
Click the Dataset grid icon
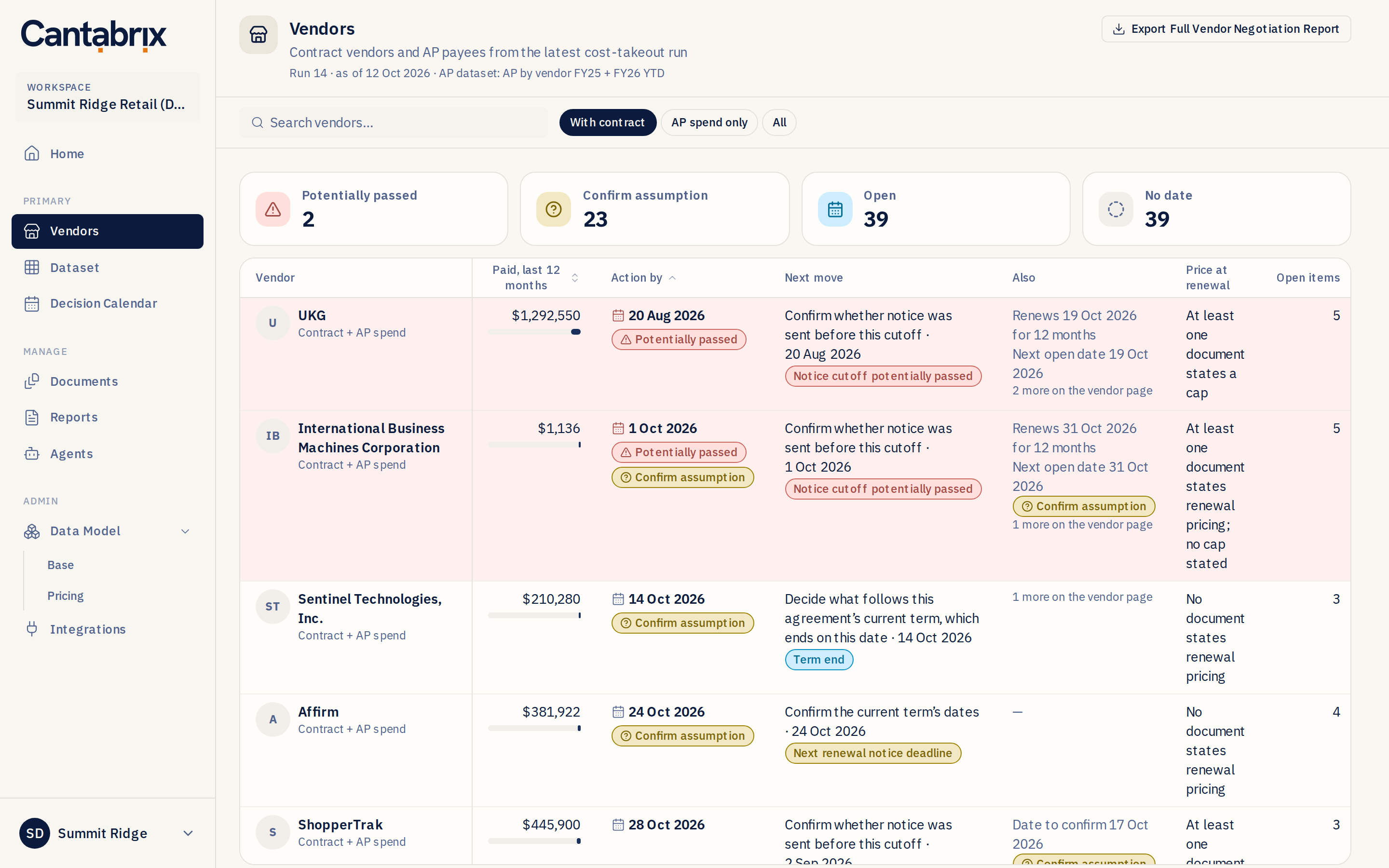[31, 268]
